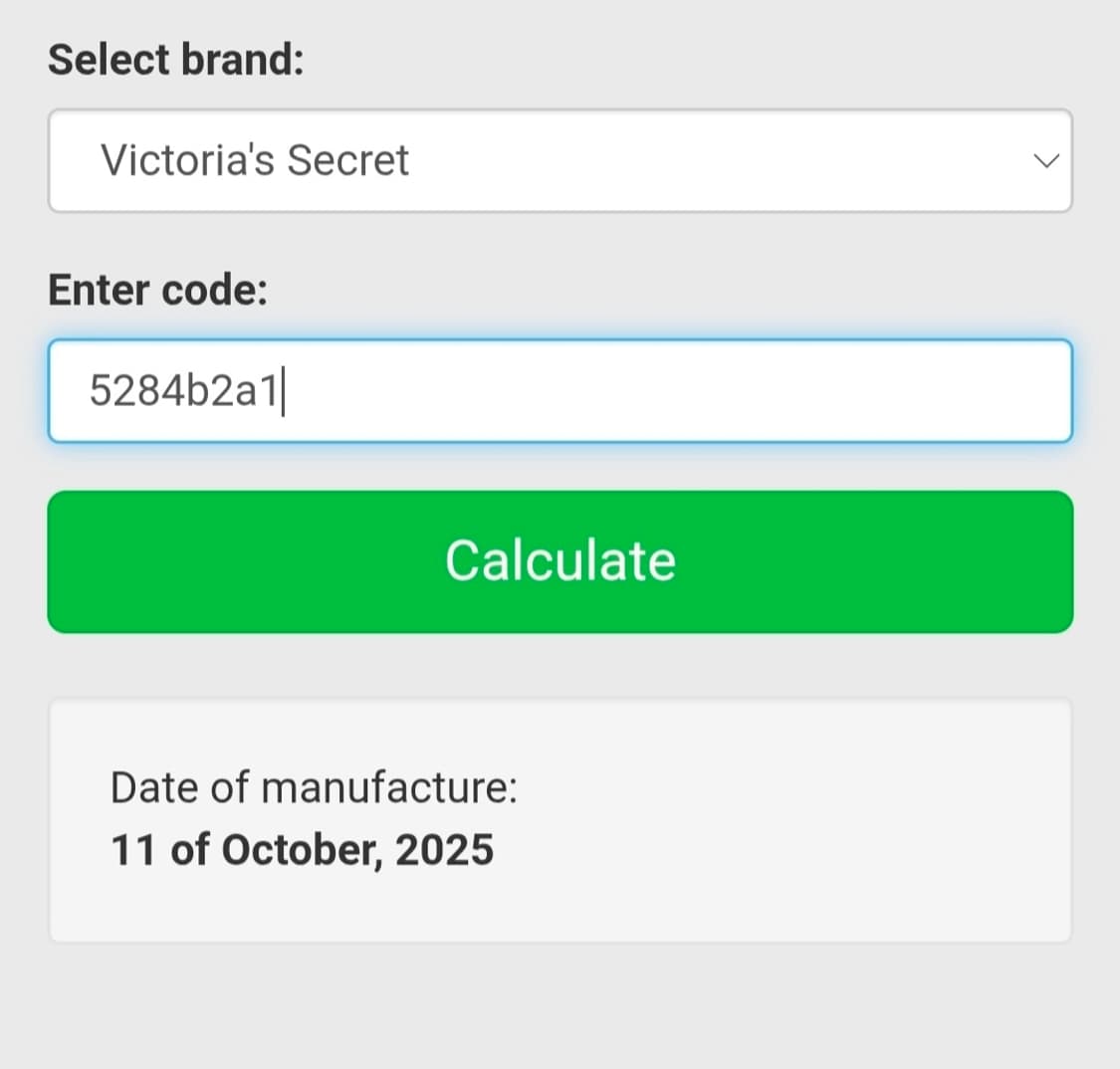1120x1069 pixels.
Task: Click "Victoria's Secret" text in brand box
Action: pos(255,160)
